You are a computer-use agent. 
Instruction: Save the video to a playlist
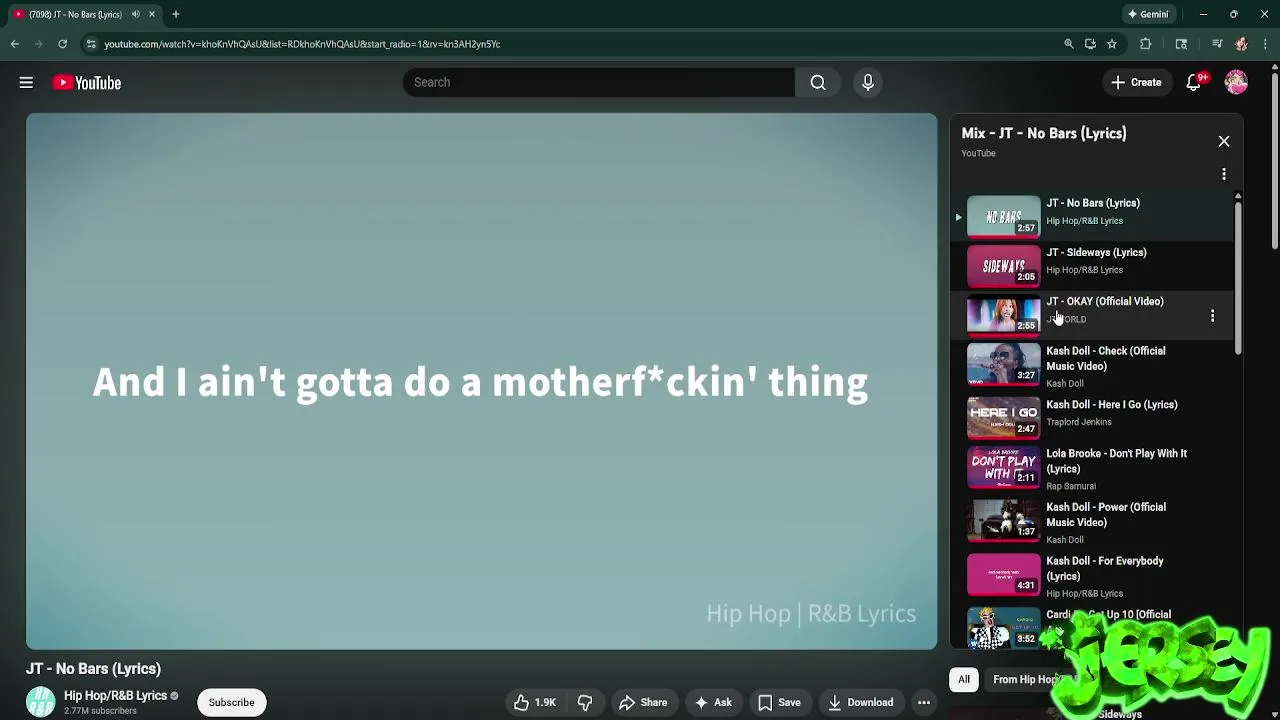(778, 702)
